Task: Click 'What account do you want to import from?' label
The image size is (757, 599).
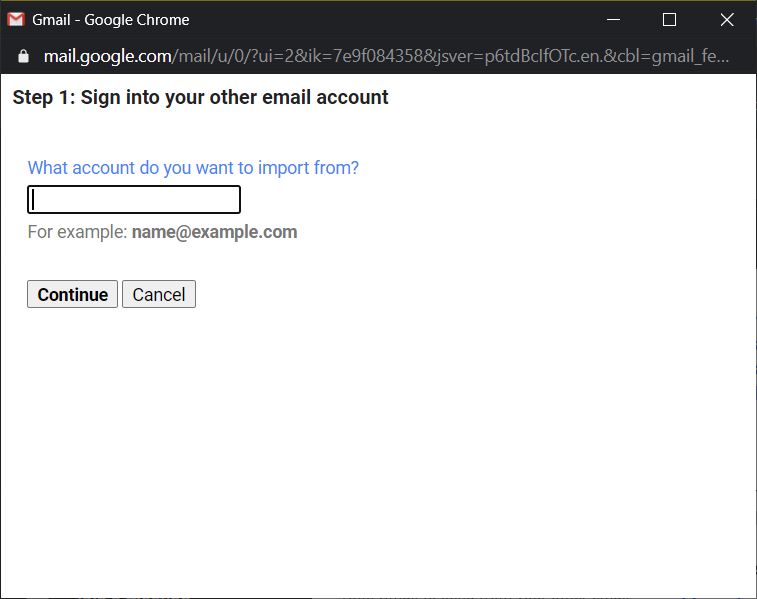Action: click(x=193, y=168)
